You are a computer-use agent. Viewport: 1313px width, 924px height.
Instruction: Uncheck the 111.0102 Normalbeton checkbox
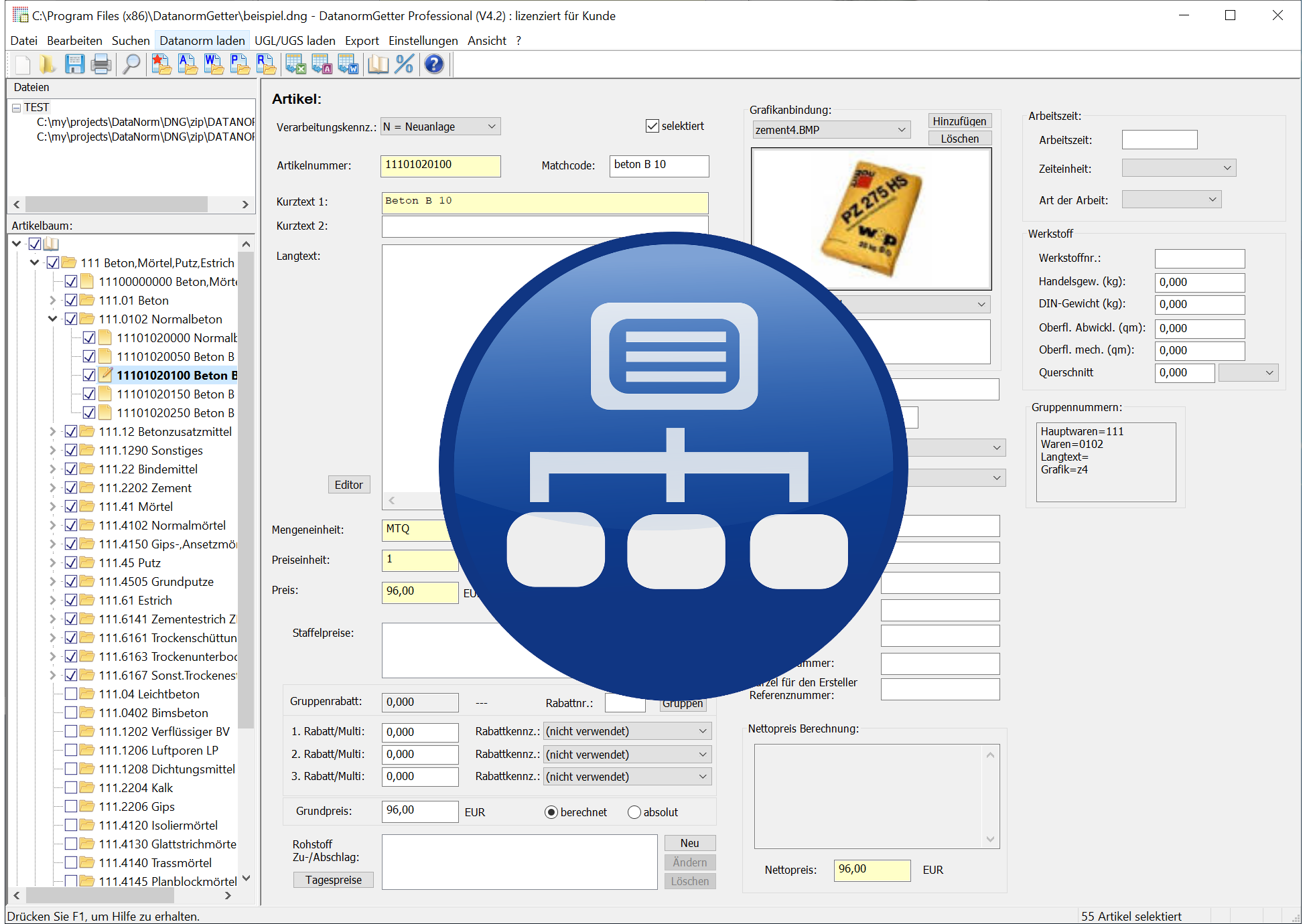71,319
